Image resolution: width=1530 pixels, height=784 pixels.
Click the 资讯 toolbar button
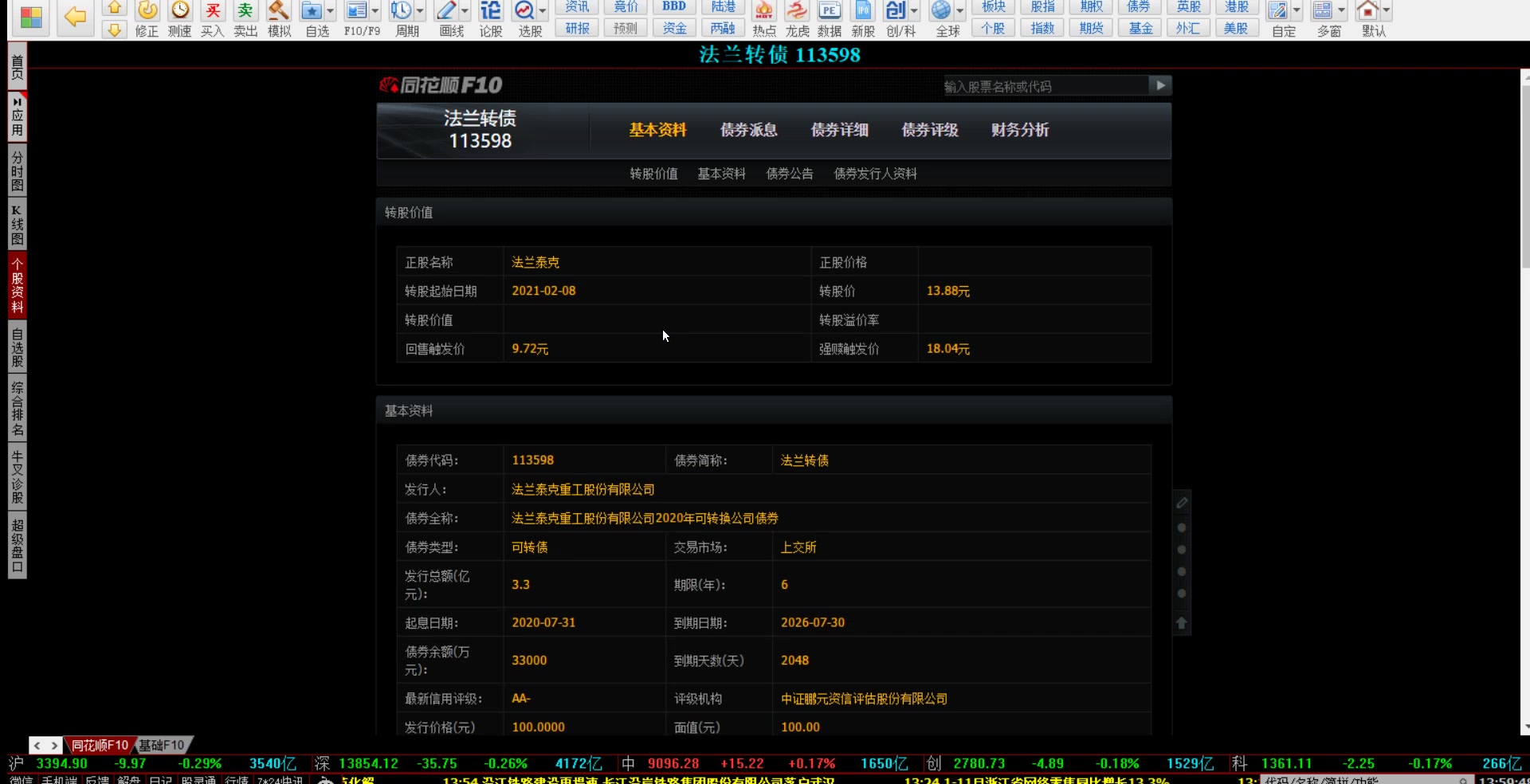[577, 7]
